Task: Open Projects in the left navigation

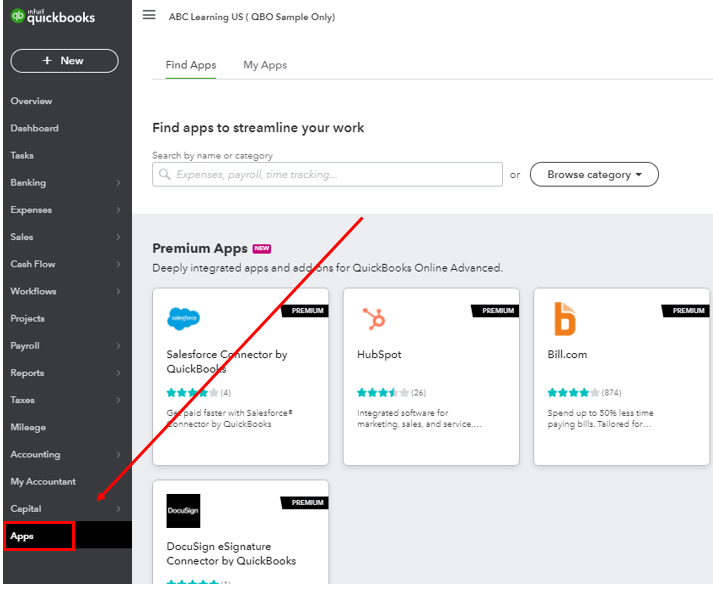Action: (x=27, y=319)
